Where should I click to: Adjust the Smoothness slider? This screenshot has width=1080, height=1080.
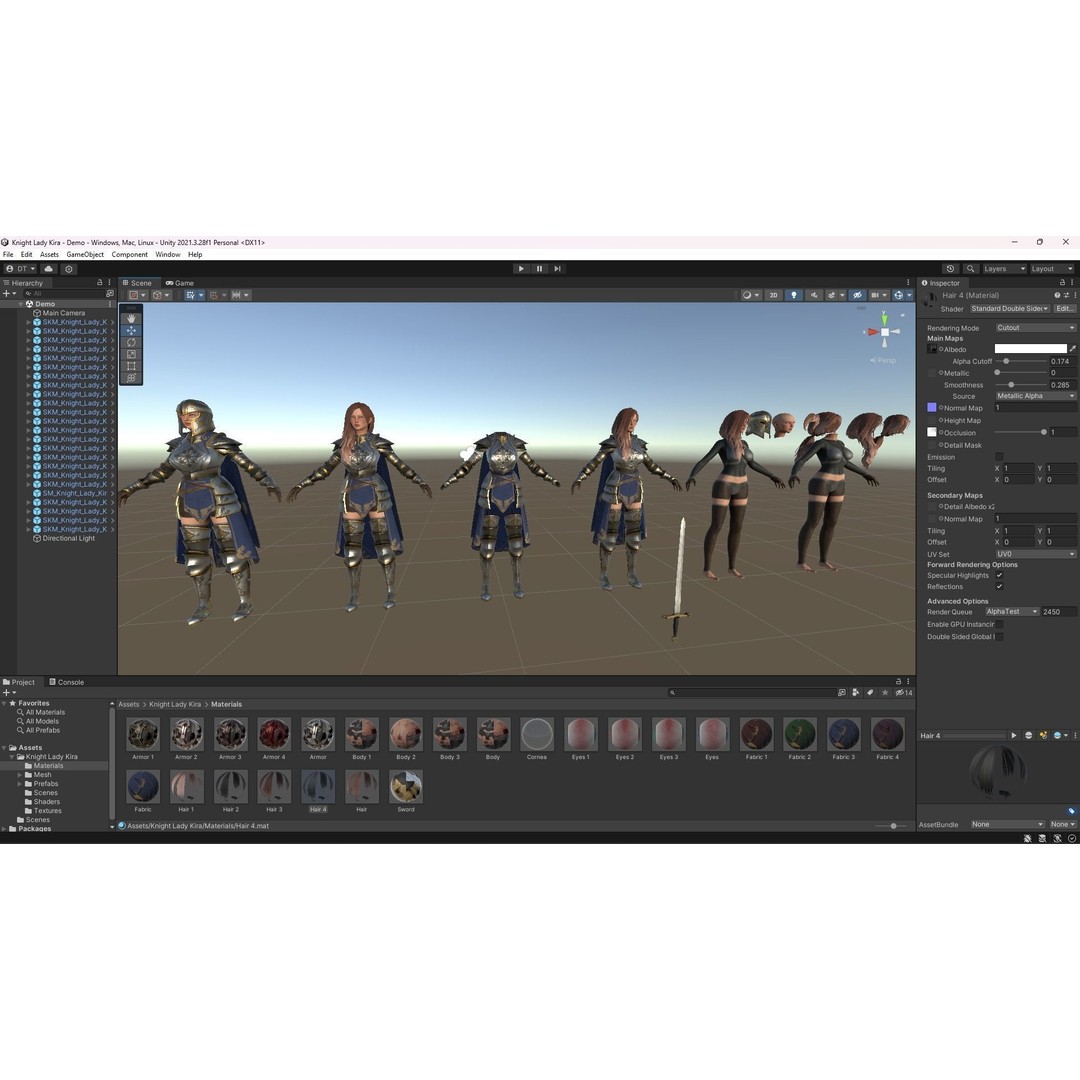(1021, 385)
